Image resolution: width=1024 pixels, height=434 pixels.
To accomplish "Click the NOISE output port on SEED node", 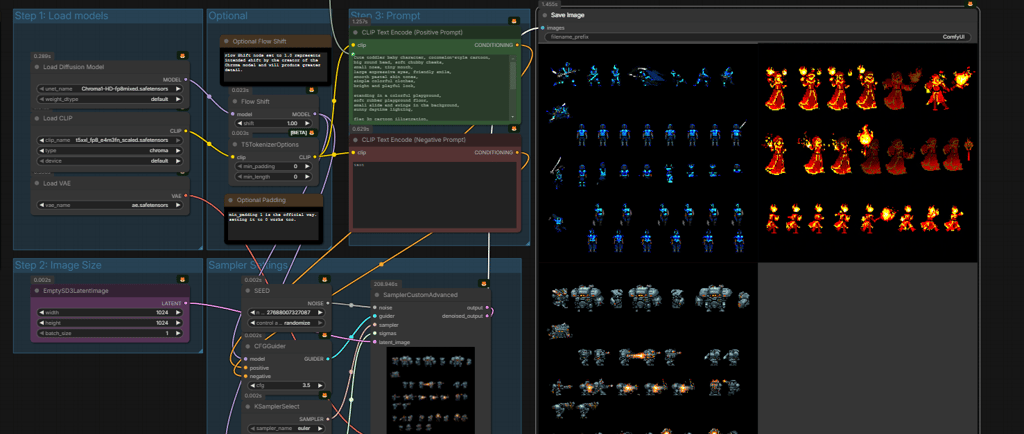I will point(328,303).
